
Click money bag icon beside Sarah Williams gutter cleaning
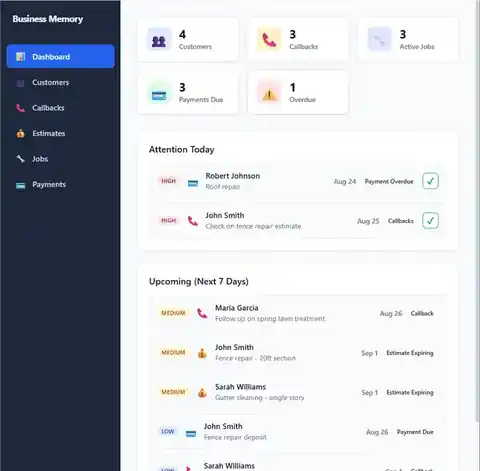tap(202, 392)
